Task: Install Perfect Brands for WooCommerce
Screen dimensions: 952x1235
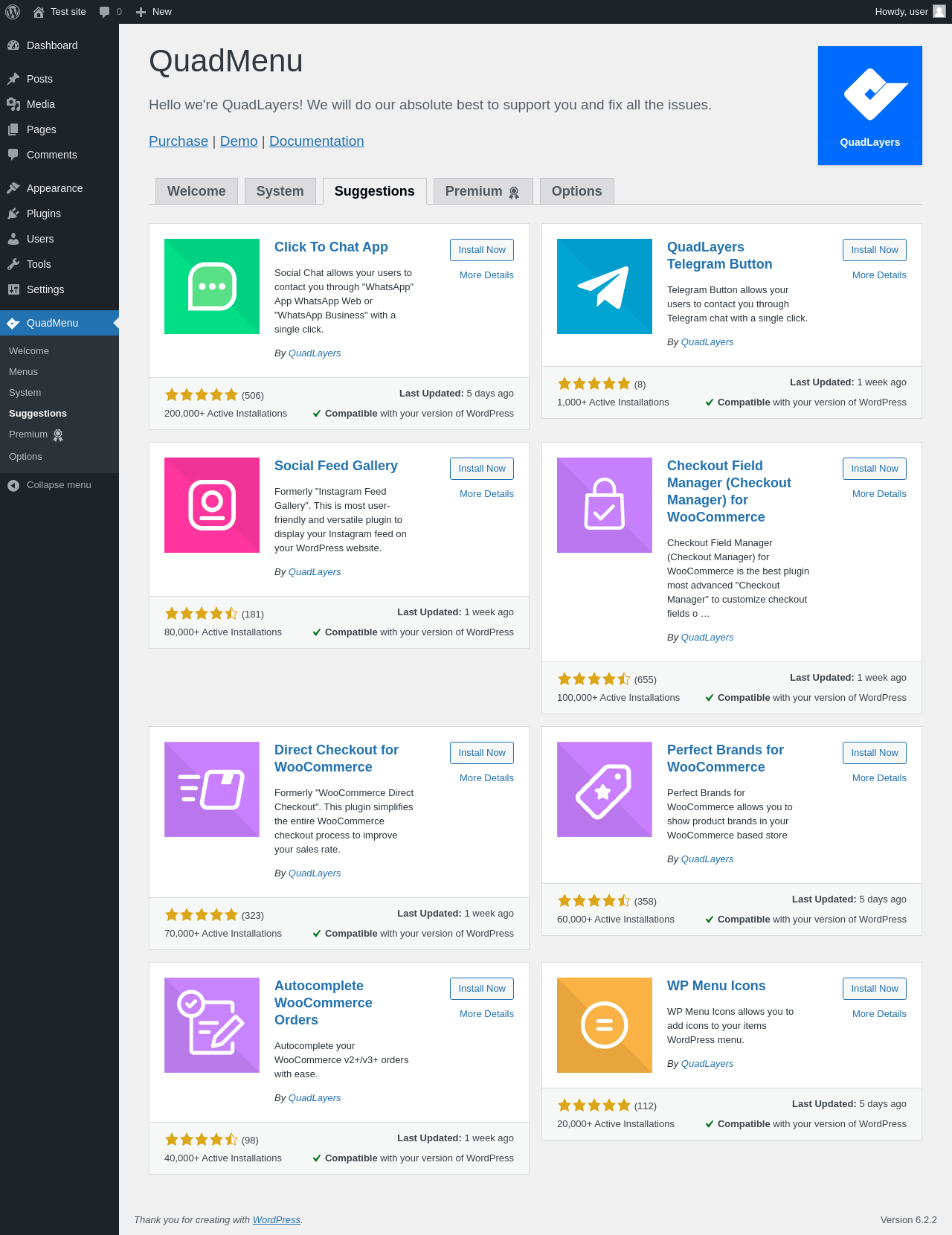Action: pyautogui.click(x=875, y=753)
